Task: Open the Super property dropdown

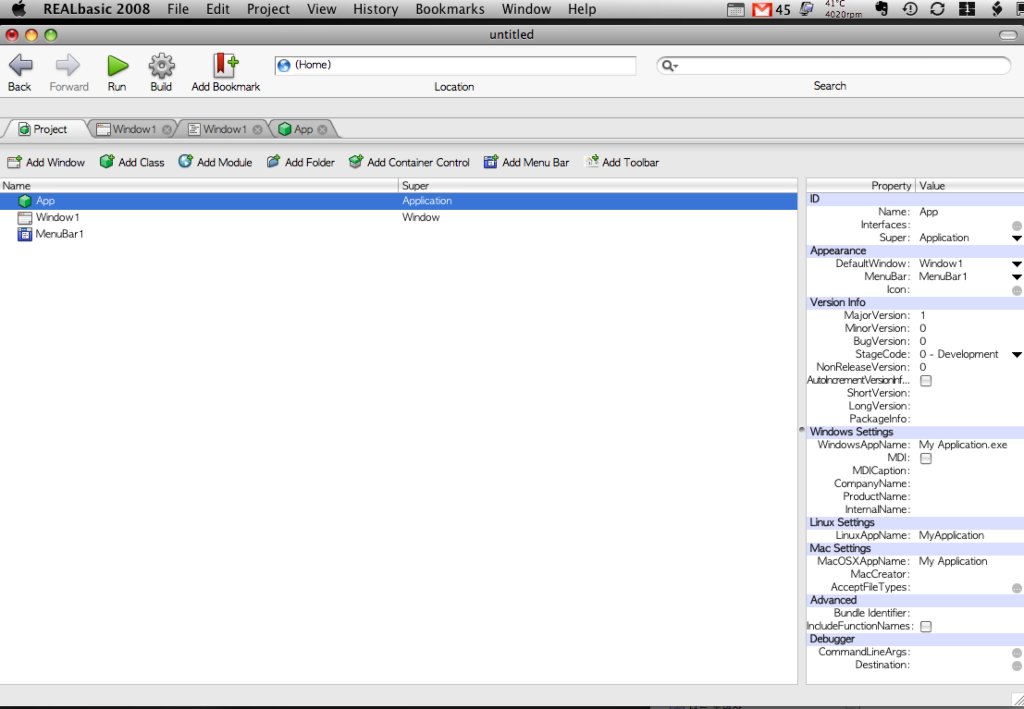Action: coord(1017,238)
